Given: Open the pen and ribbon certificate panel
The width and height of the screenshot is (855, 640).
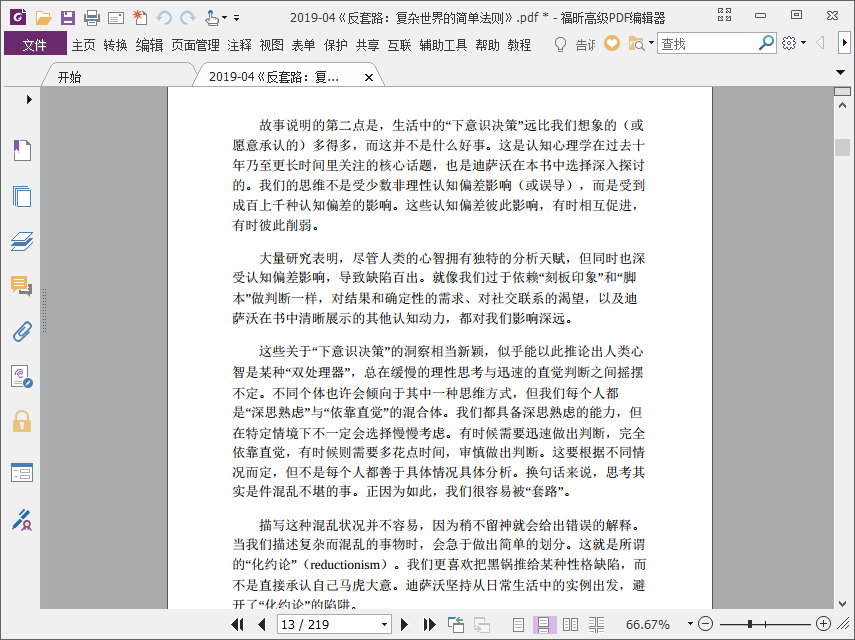Looking at the screenshot, I should click(22, 520).
